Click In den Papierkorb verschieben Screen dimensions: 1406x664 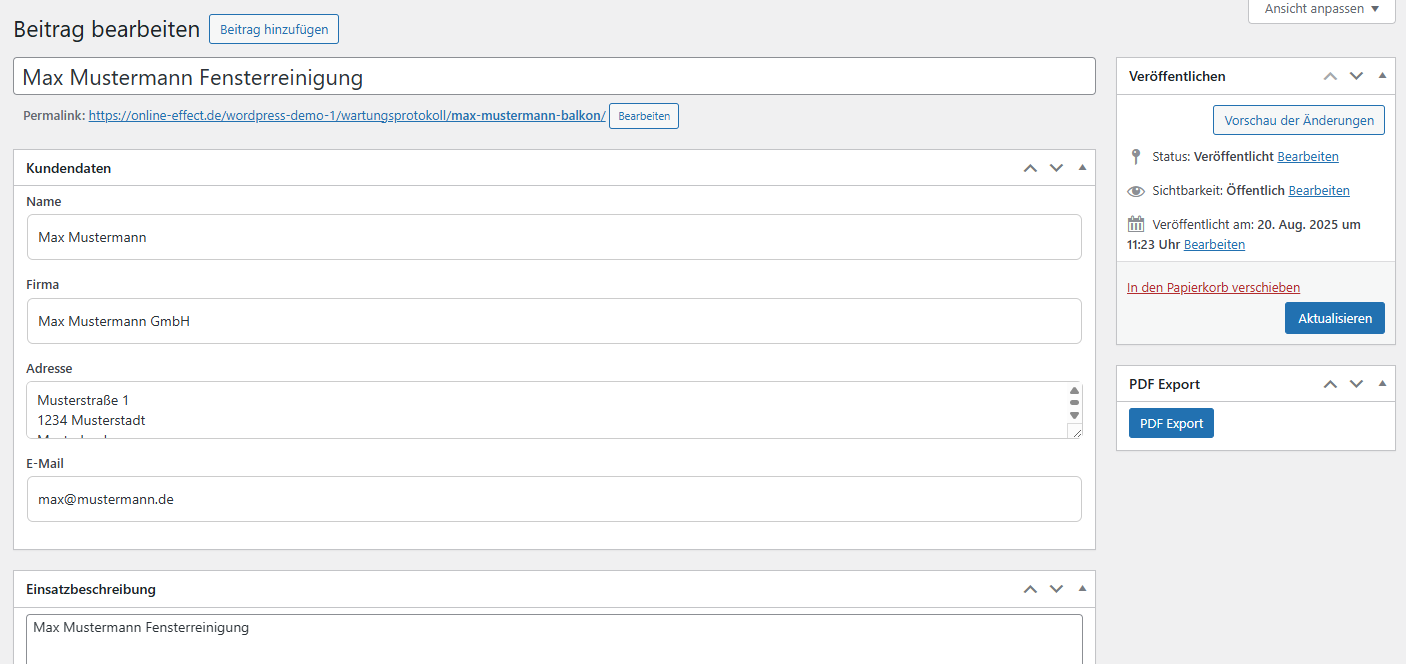(1213, 287)
